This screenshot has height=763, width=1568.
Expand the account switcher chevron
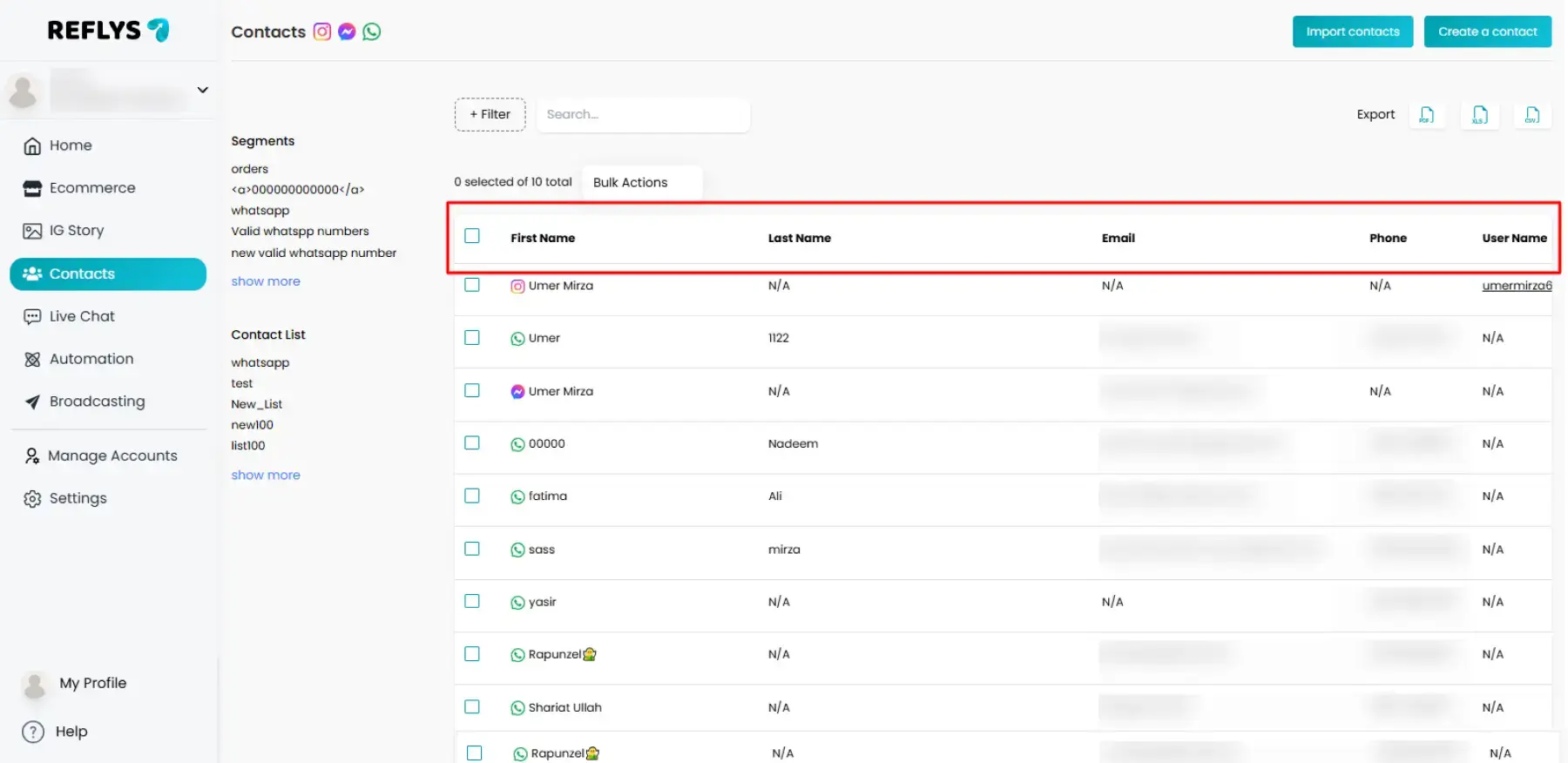[x=202, y=90]
